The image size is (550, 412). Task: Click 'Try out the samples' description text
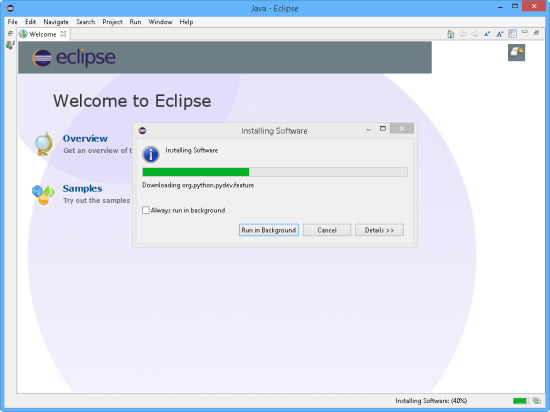[x=97, y=201]
